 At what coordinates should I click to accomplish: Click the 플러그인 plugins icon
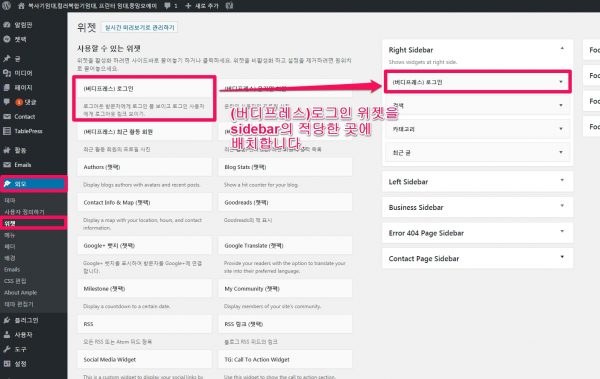7,320
